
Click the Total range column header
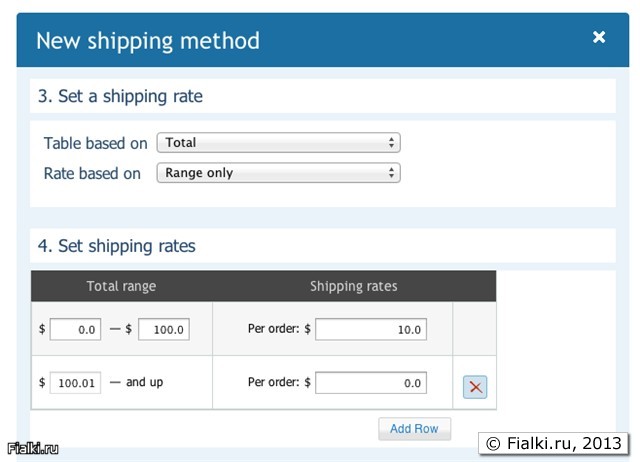pyautogui.click(x=121, y=286)
